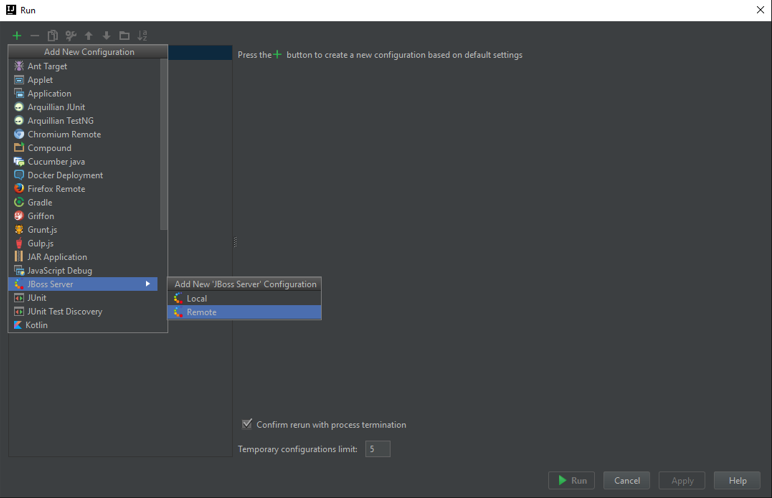Click the configuration list scrollbar thumb
The height and width of the screenshot is (498, 772).
point(163,144)
